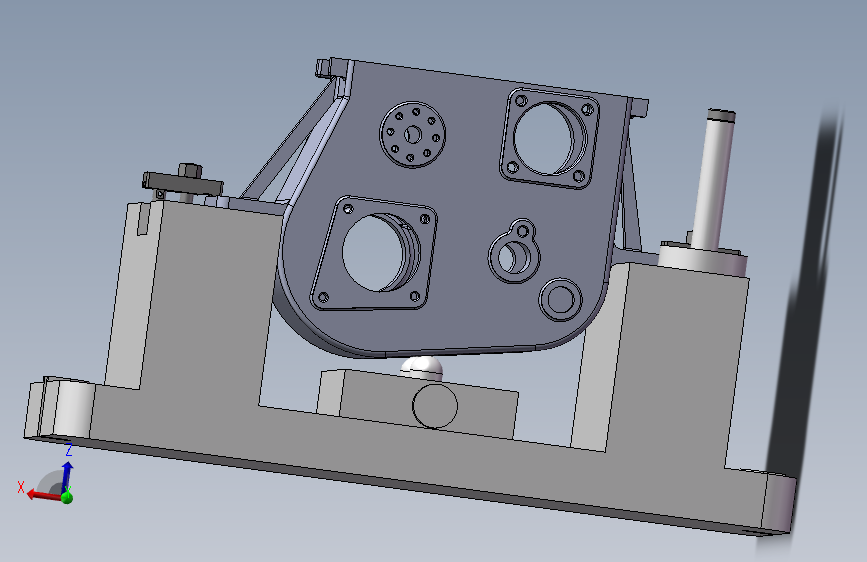Select the round flange with bolt hole circle
Viewport: 867px width, 562px height.
pyautogui.click(x=412, y=134)
